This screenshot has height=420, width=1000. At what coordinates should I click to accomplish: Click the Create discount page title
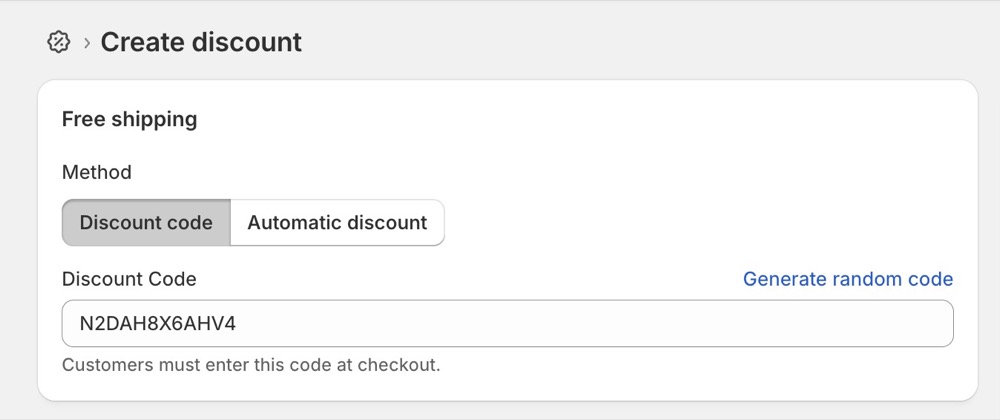point(201,42)
